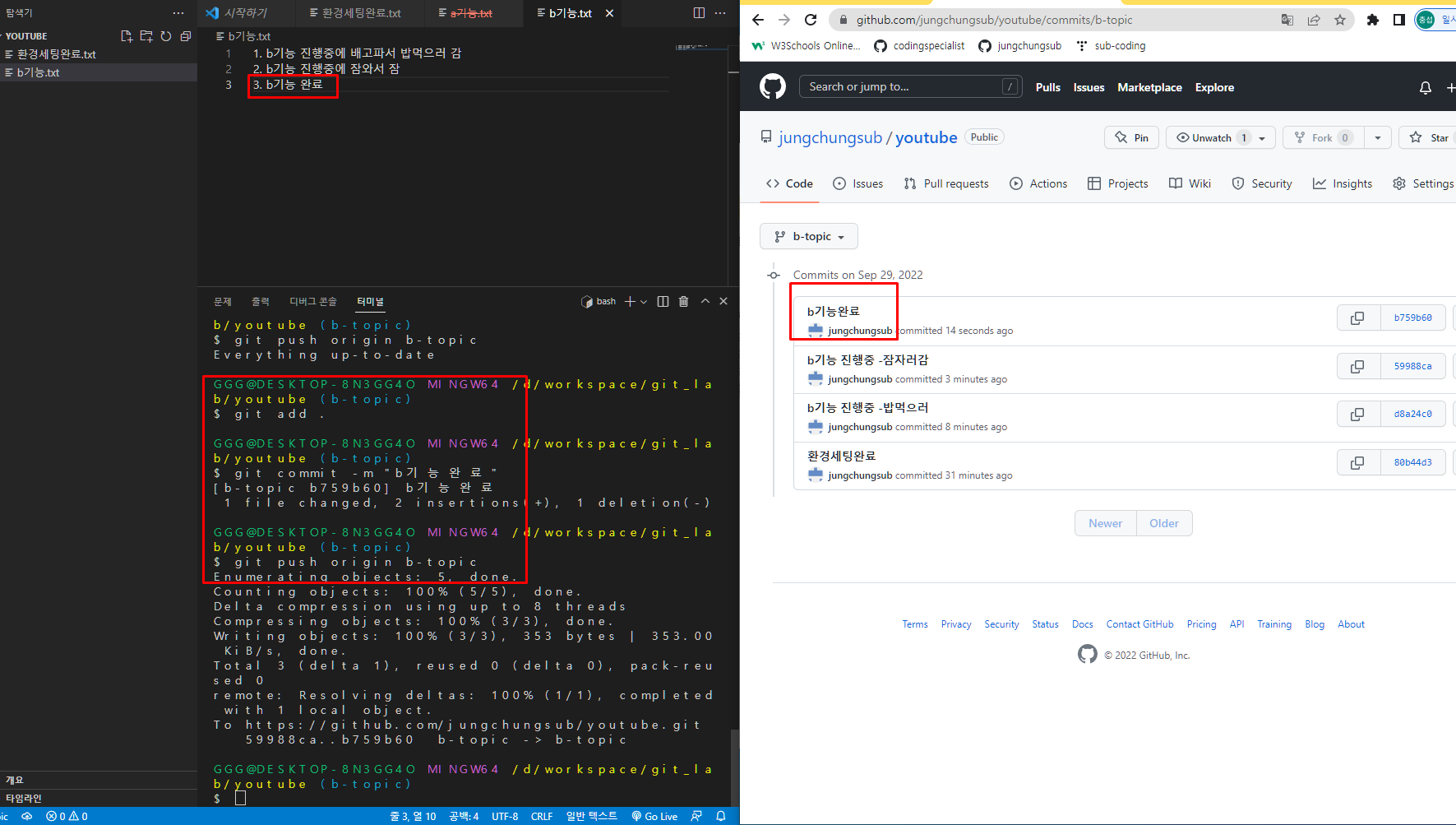Bookmark page with star icon
The width and height of the screenshot is (1456, 825).
[1340, 20]
